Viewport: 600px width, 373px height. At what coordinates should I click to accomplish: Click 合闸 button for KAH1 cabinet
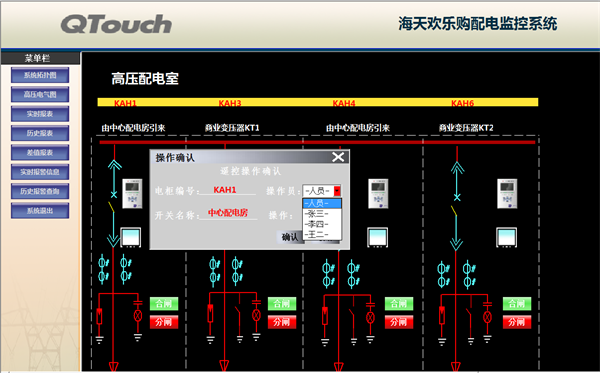pyautogui.click(x=164, y=304)
